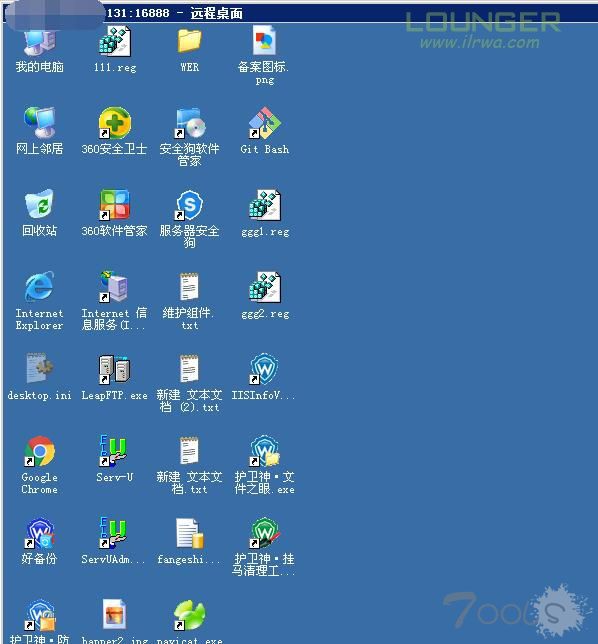The width and height of the screenshot is (598, 644).
Task: Click the desktop.ini file icon
Action: click(39, 369)
